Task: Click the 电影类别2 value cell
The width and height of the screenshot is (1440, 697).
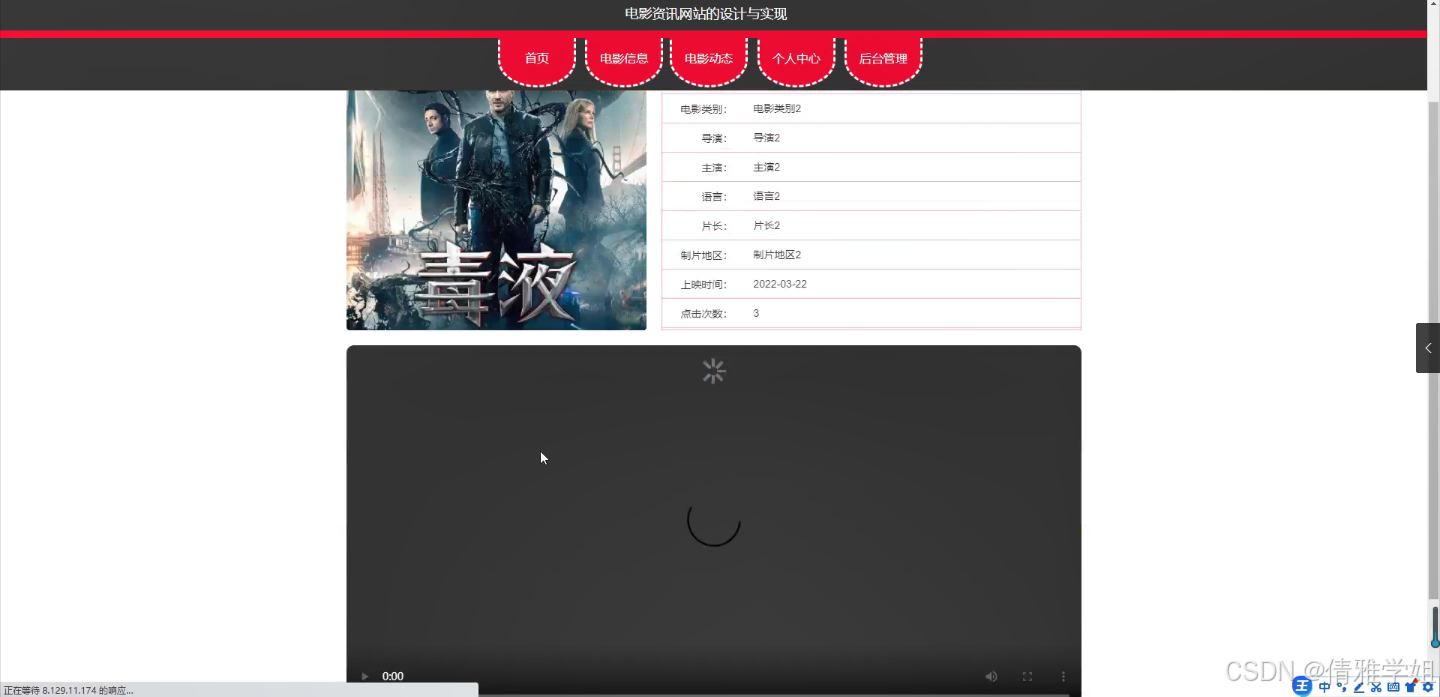Action: point(777,108)
